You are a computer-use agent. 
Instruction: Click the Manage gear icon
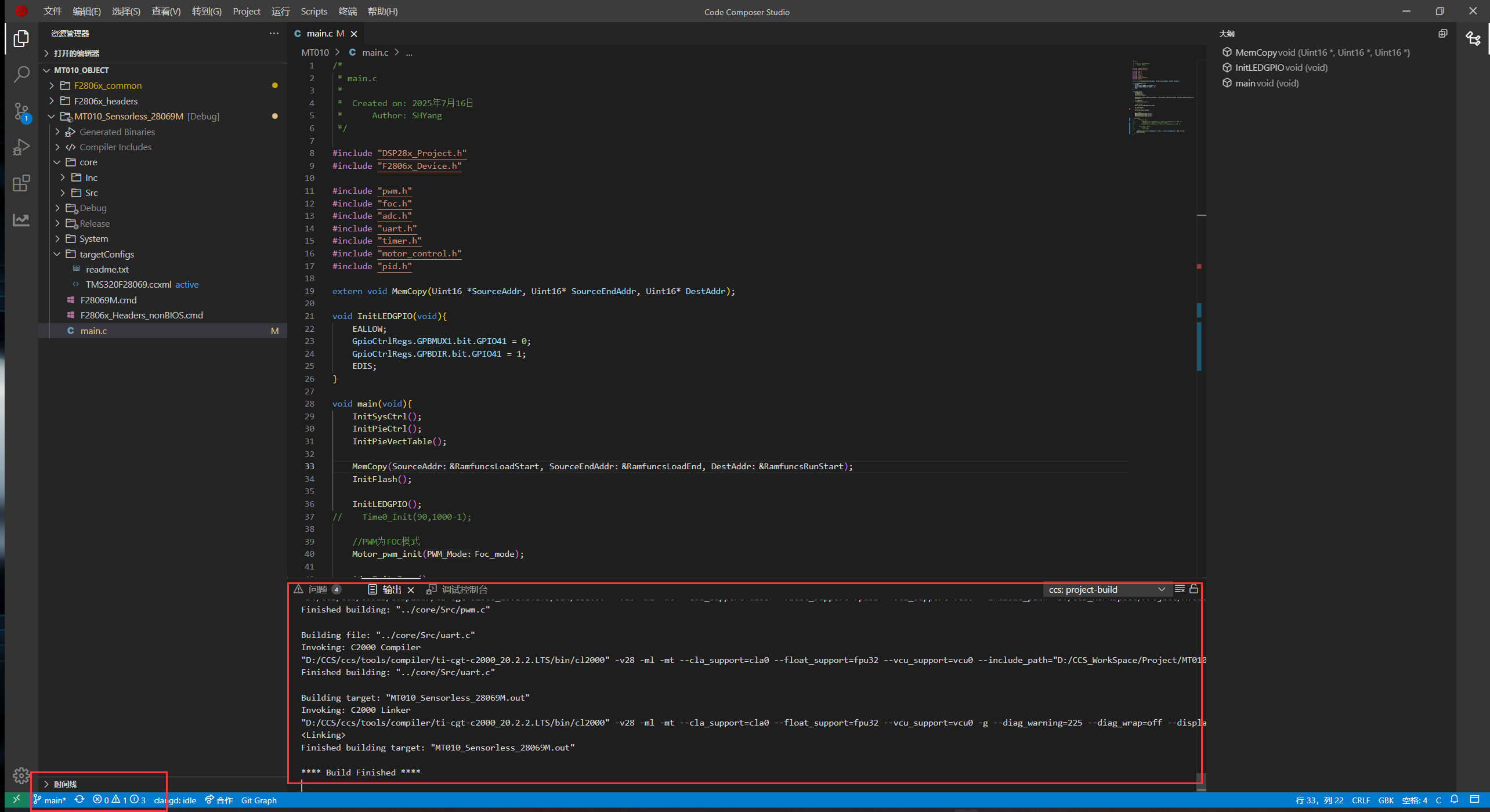pos(21,775)
